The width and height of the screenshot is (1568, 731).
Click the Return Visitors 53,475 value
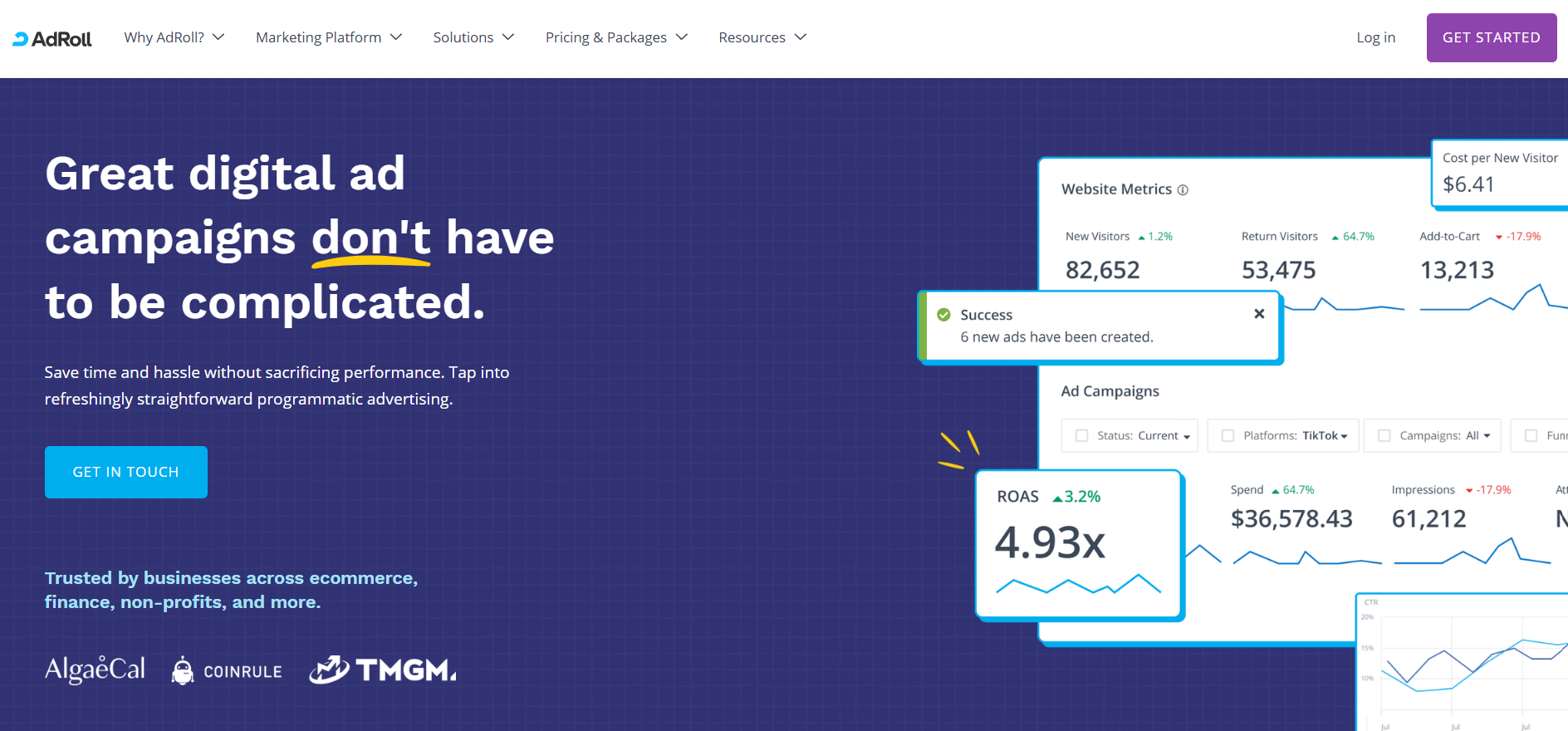tap(1279, 270)
